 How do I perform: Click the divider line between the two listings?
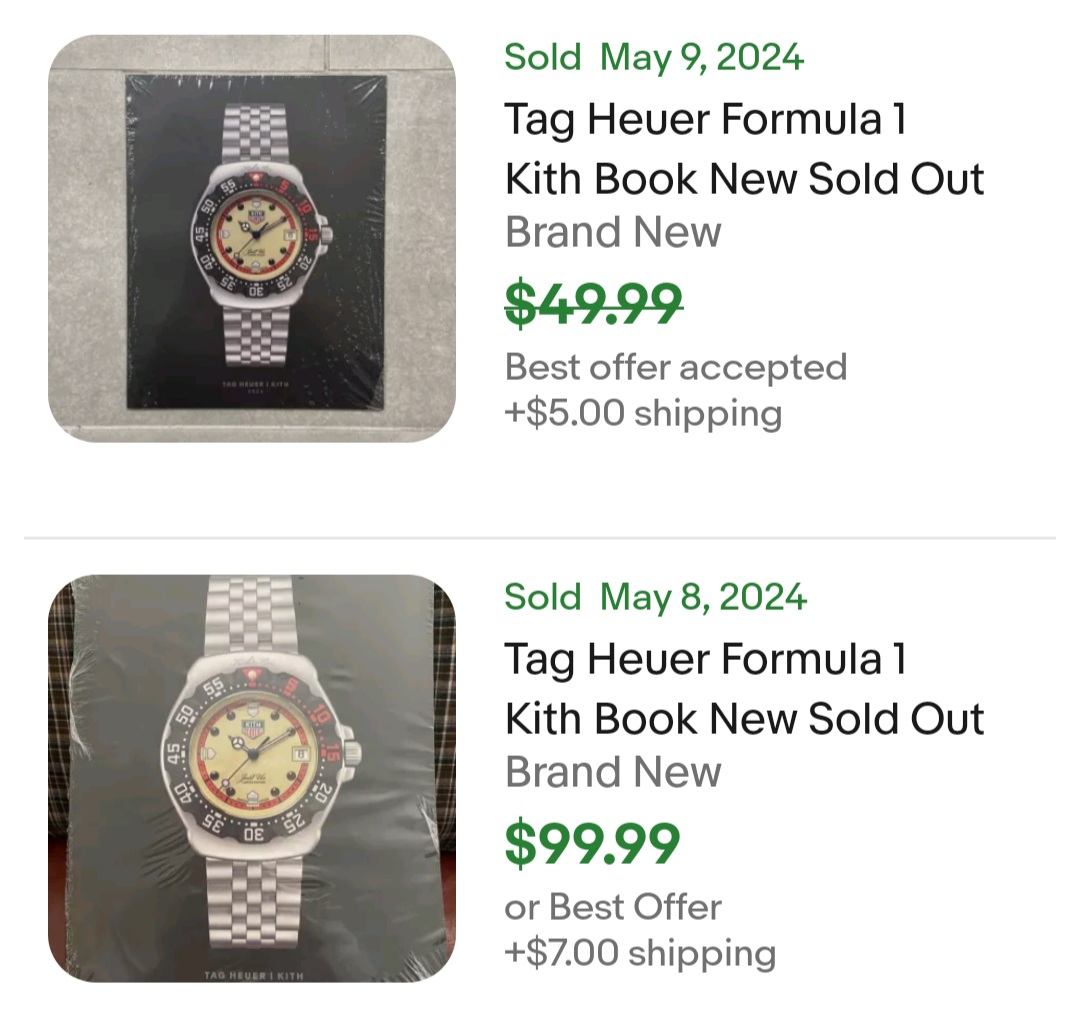pyautogui.click(x=539, y=537)
